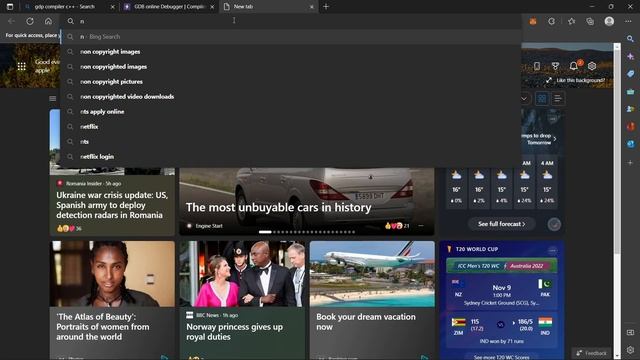Open the feed hamburger menu
The height and width of the screenshot is (360, 640).
[53, 98]
